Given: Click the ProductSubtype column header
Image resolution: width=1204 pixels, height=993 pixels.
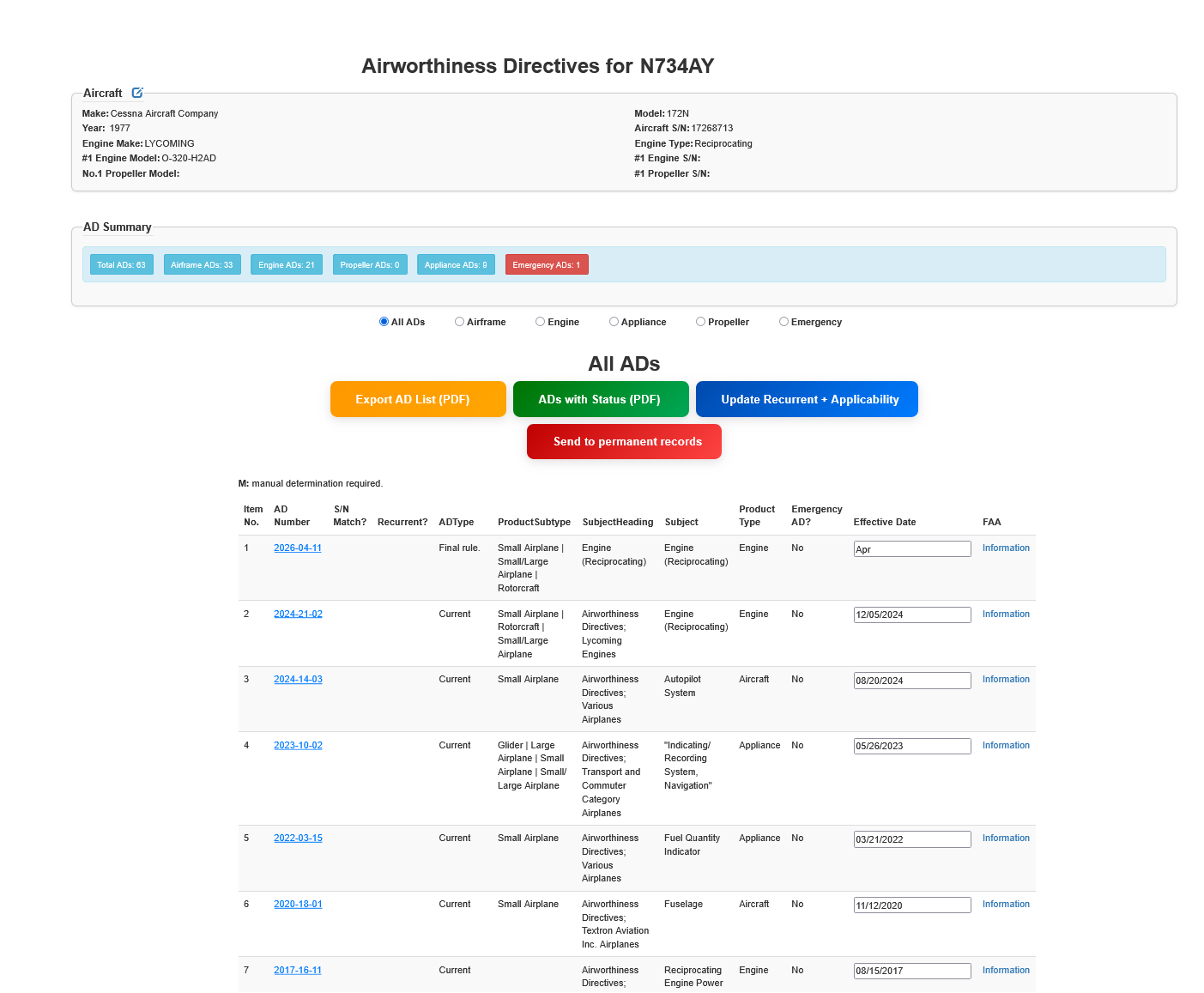Looking at the screenshot, I should (x=534, y=522).
